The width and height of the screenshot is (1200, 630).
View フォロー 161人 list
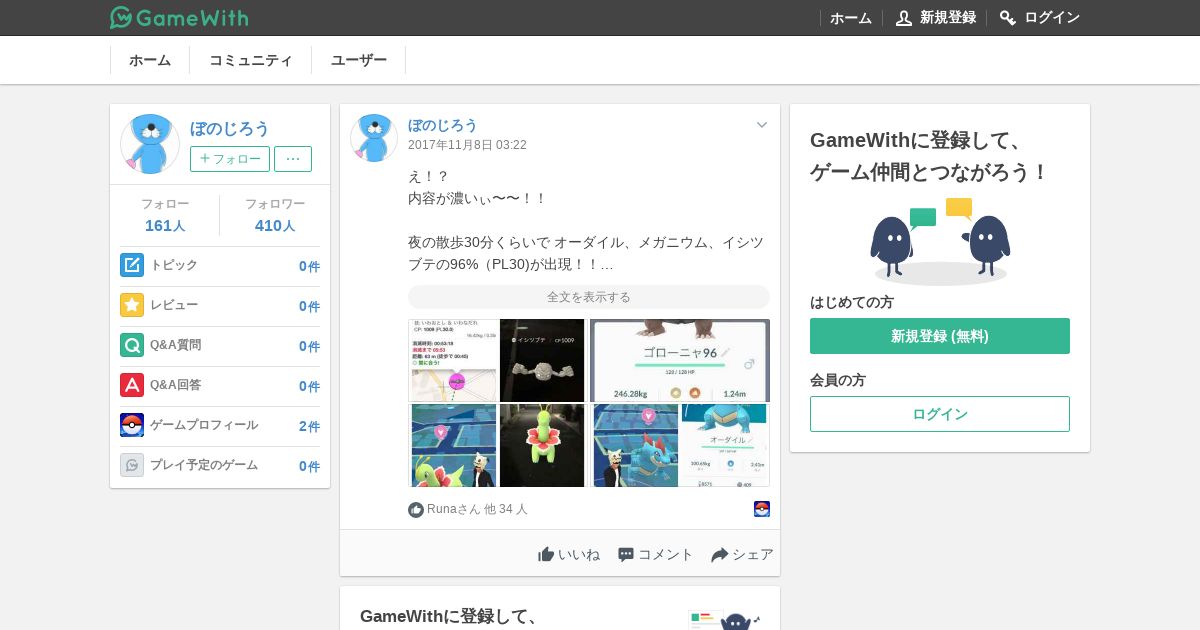(165, 215)
